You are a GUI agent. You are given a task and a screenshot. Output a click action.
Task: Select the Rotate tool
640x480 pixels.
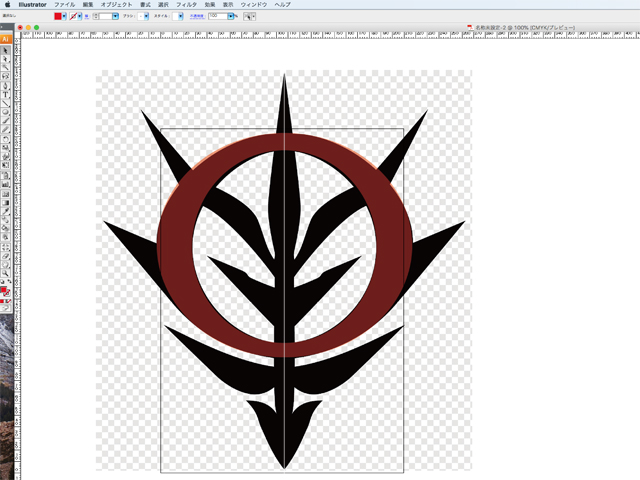point(6,139)
